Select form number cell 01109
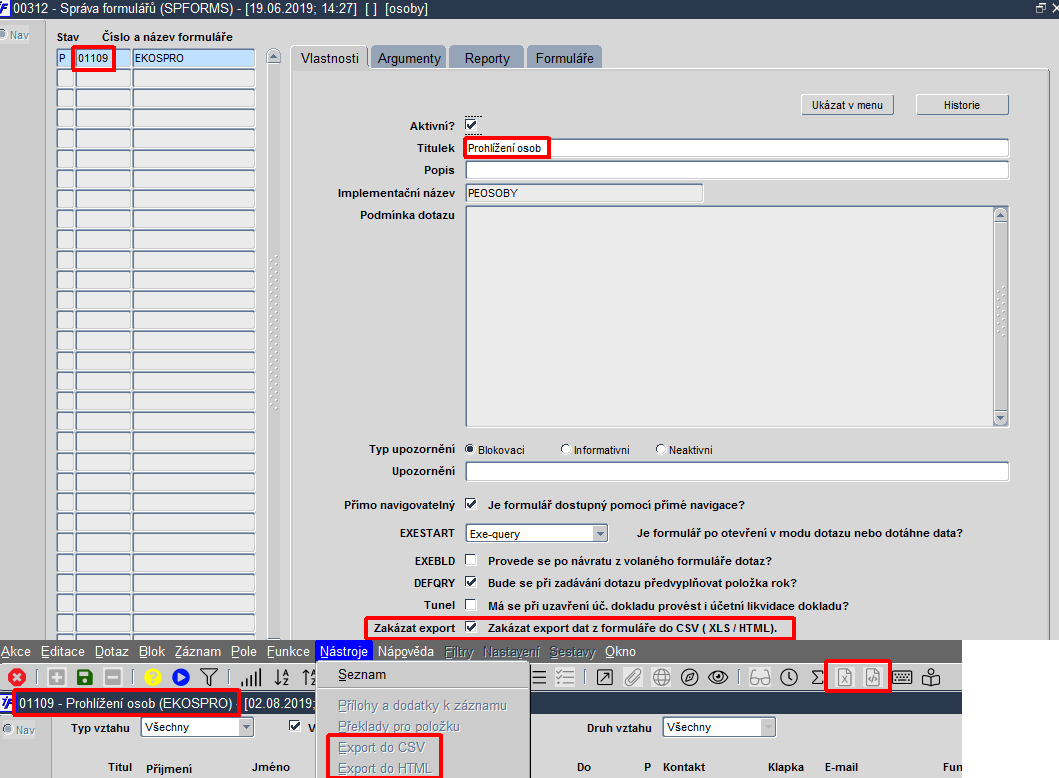Viewport: 1059px width, 778px height. 103,58
